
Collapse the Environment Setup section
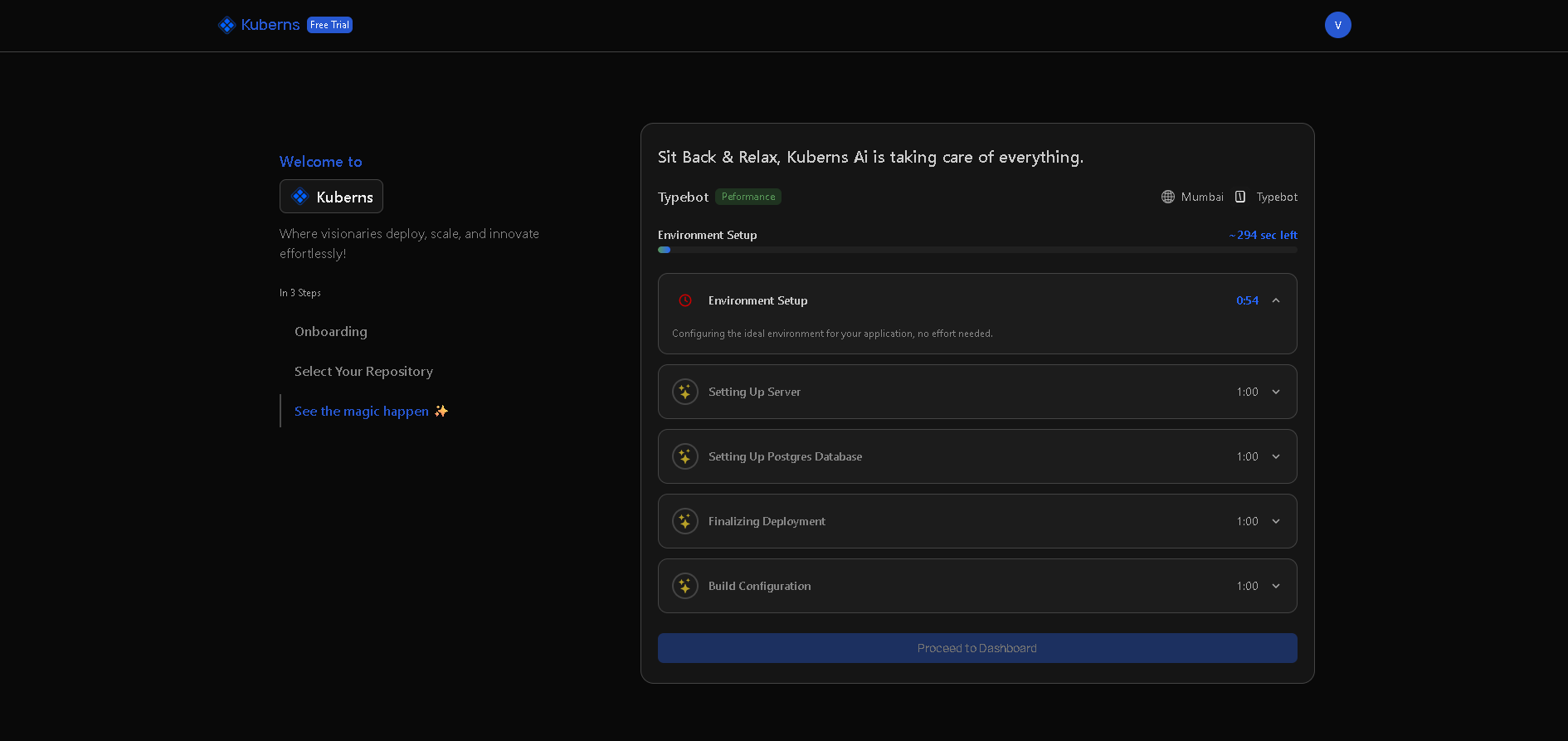[1276, 300]
